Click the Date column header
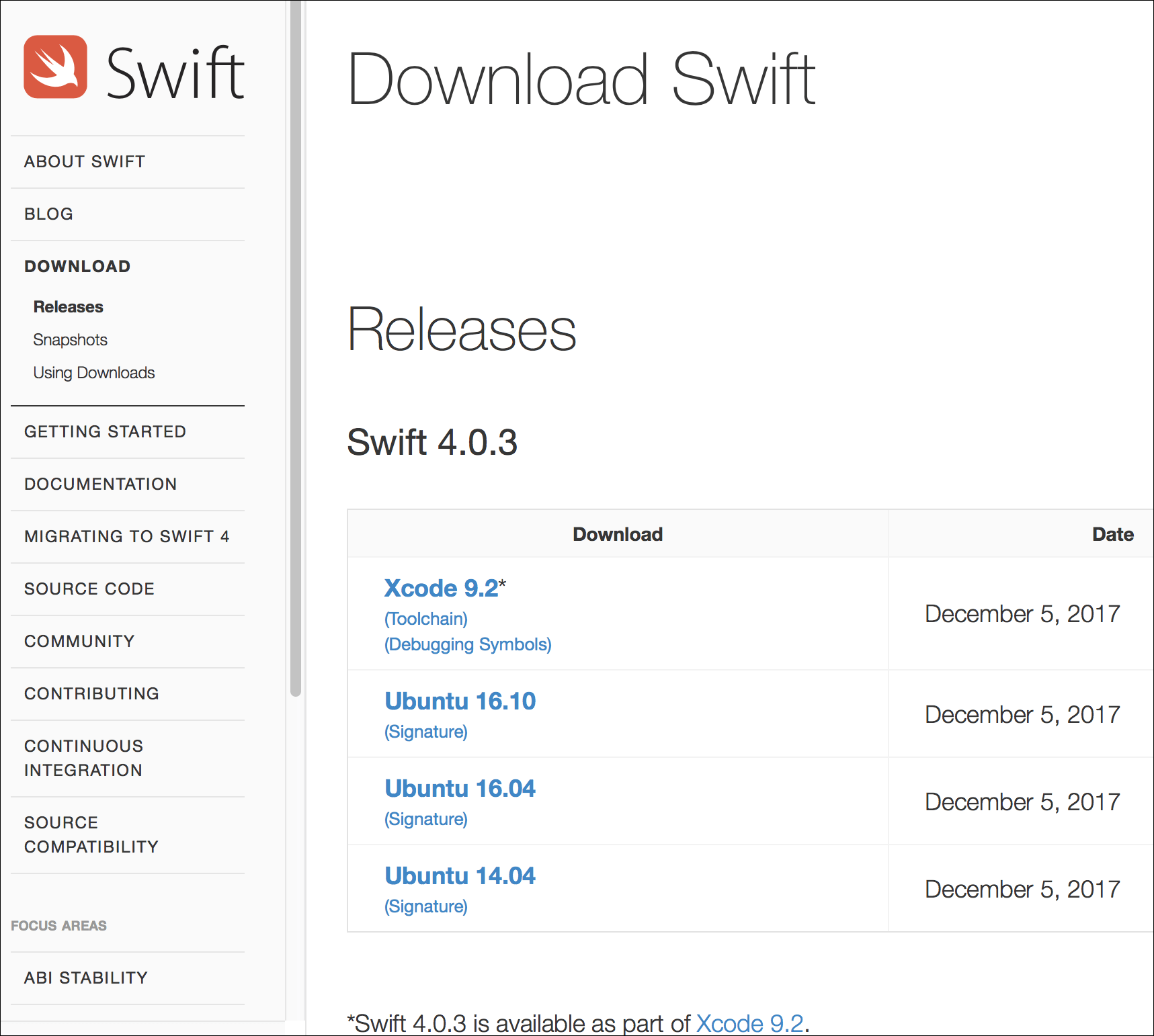 pyautogui.click(x=1113, y=535)
